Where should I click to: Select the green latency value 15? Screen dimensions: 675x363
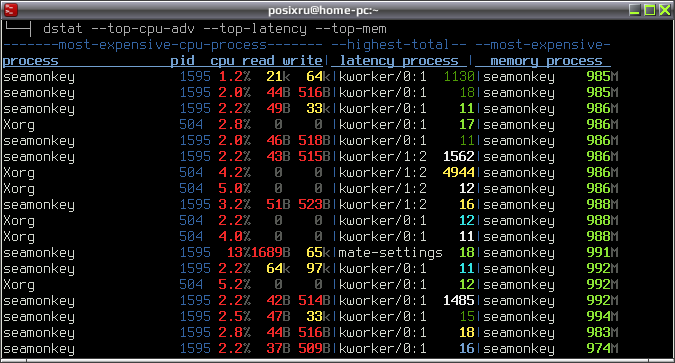point(467,317)
